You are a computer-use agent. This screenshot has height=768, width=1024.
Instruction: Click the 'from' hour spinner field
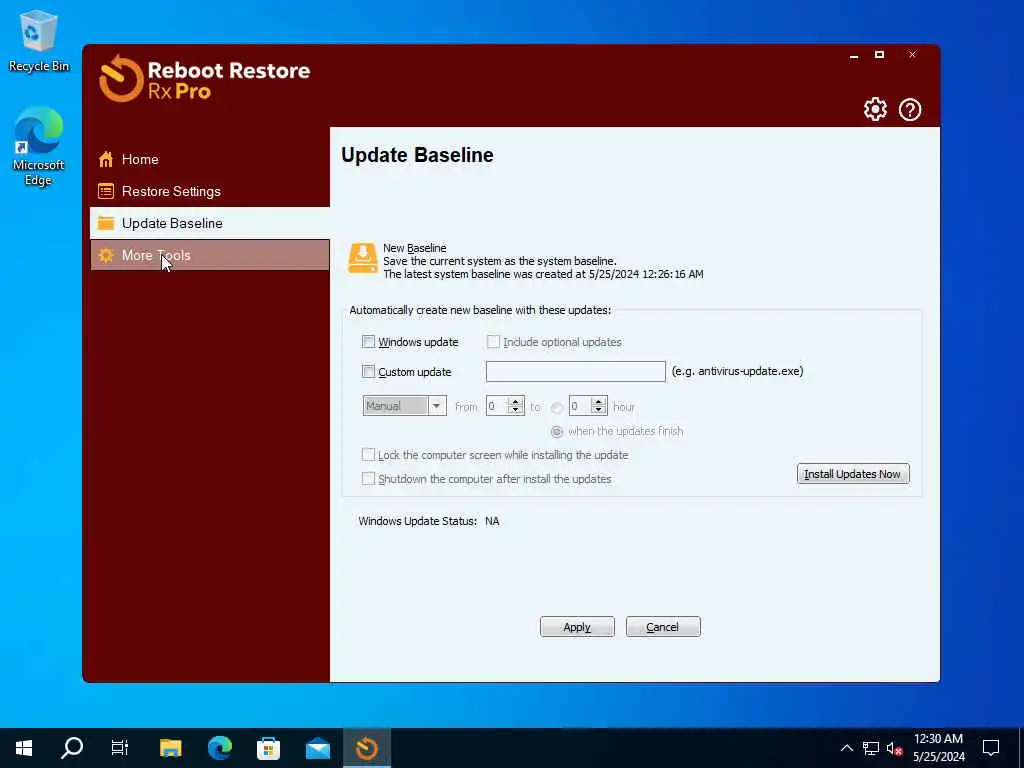coord(505,406)
